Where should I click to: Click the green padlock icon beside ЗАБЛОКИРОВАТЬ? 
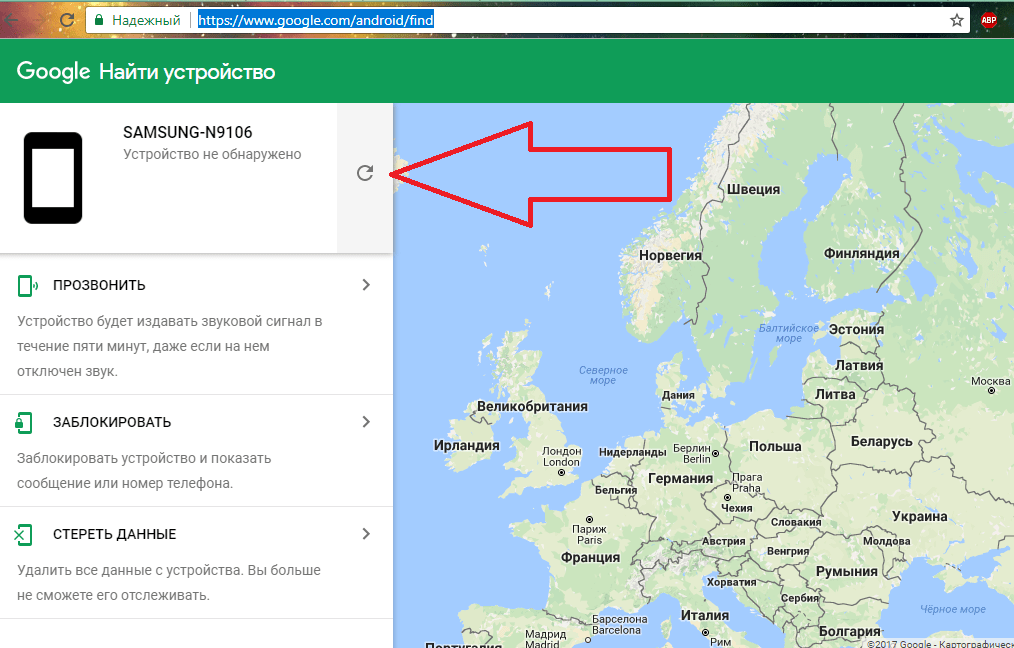[25, 422]
